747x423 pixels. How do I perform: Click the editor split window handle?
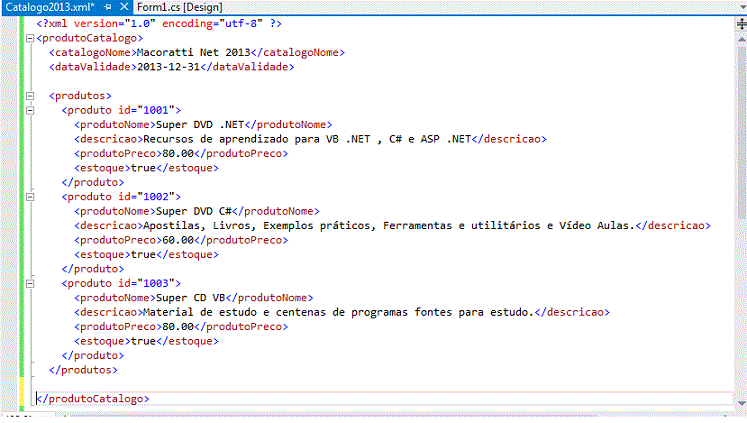741,24
